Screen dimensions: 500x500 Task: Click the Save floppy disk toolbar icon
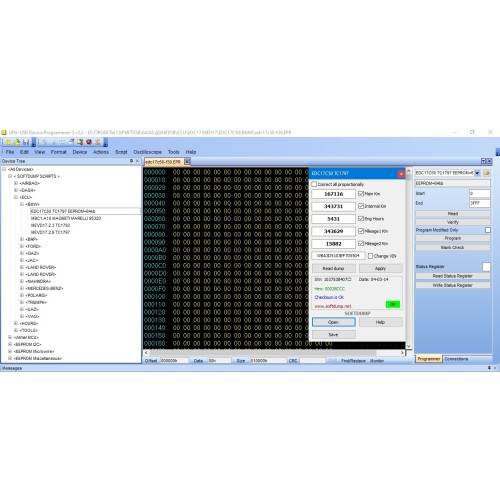tap(26, 142)
